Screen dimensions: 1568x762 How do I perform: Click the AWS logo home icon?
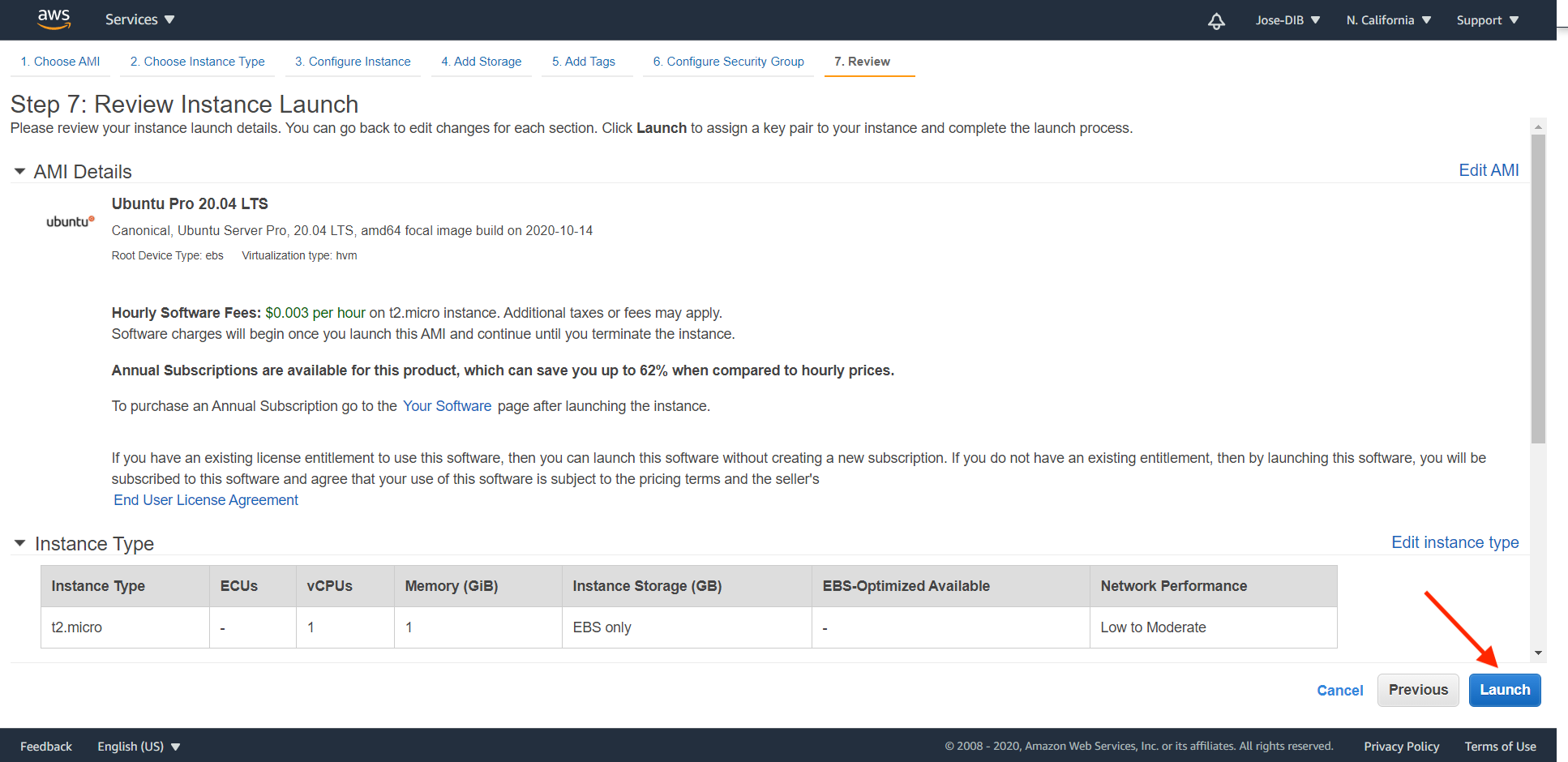54,19
